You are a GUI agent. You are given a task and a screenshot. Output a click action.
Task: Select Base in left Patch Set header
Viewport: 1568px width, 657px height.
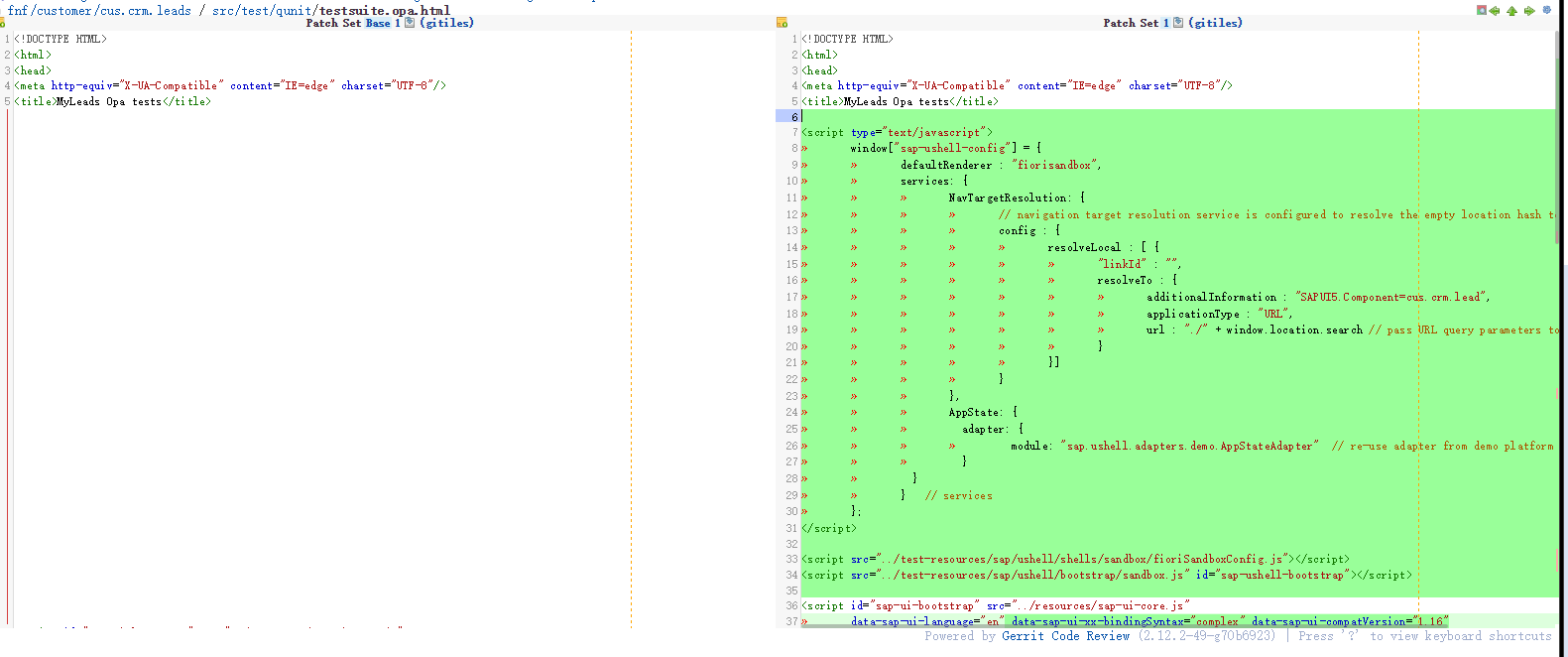coord(378,23)
